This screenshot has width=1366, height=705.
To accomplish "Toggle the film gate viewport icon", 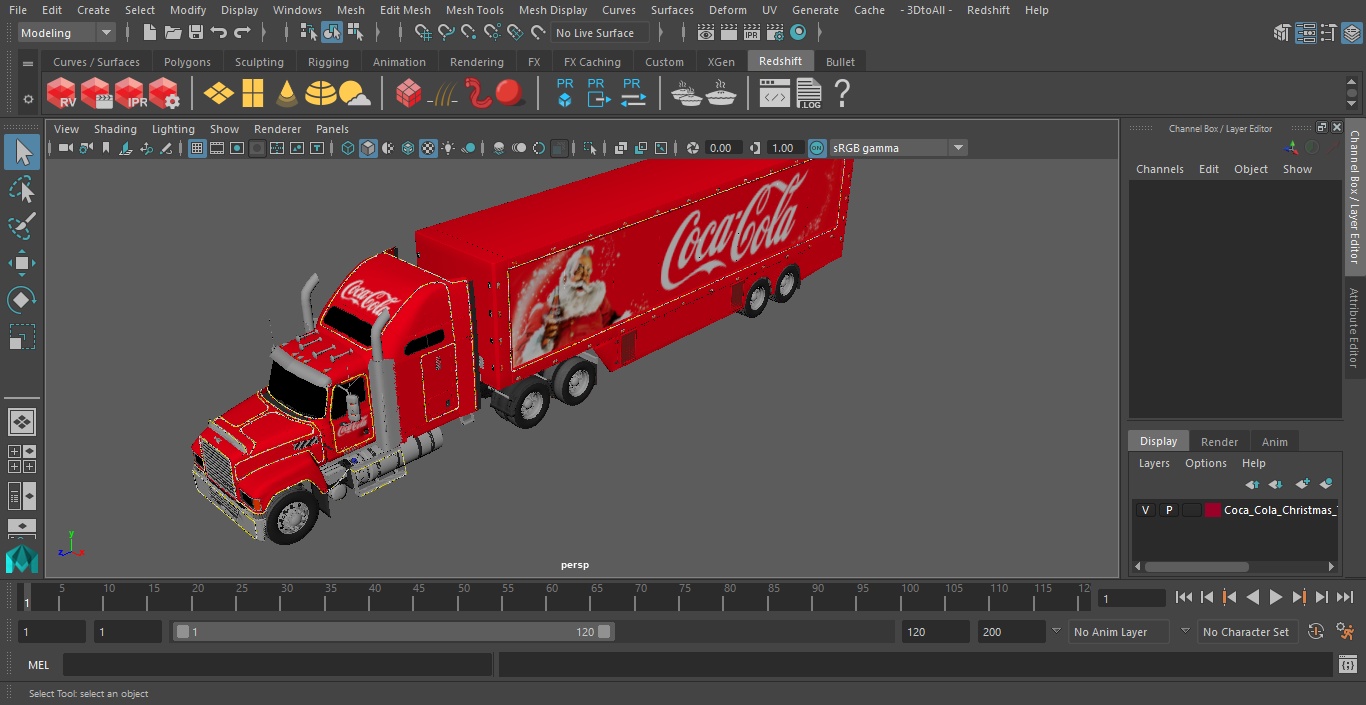I will click(217, 148).
